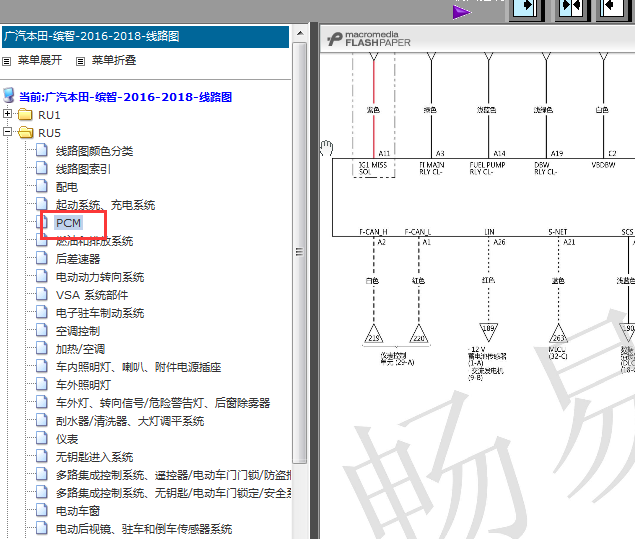Click computer icon beside 当前 link
Image resolution: width=635 pixels, height=539 pixels.
[x=9, y=96]
